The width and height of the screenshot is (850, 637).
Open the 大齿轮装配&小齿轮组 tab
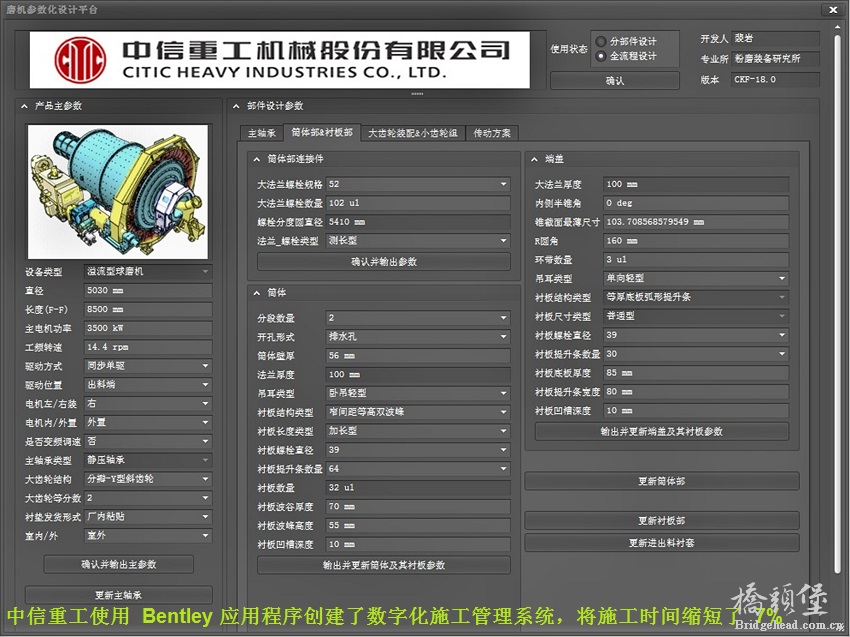pyautogui.click(x=413, y=133)
